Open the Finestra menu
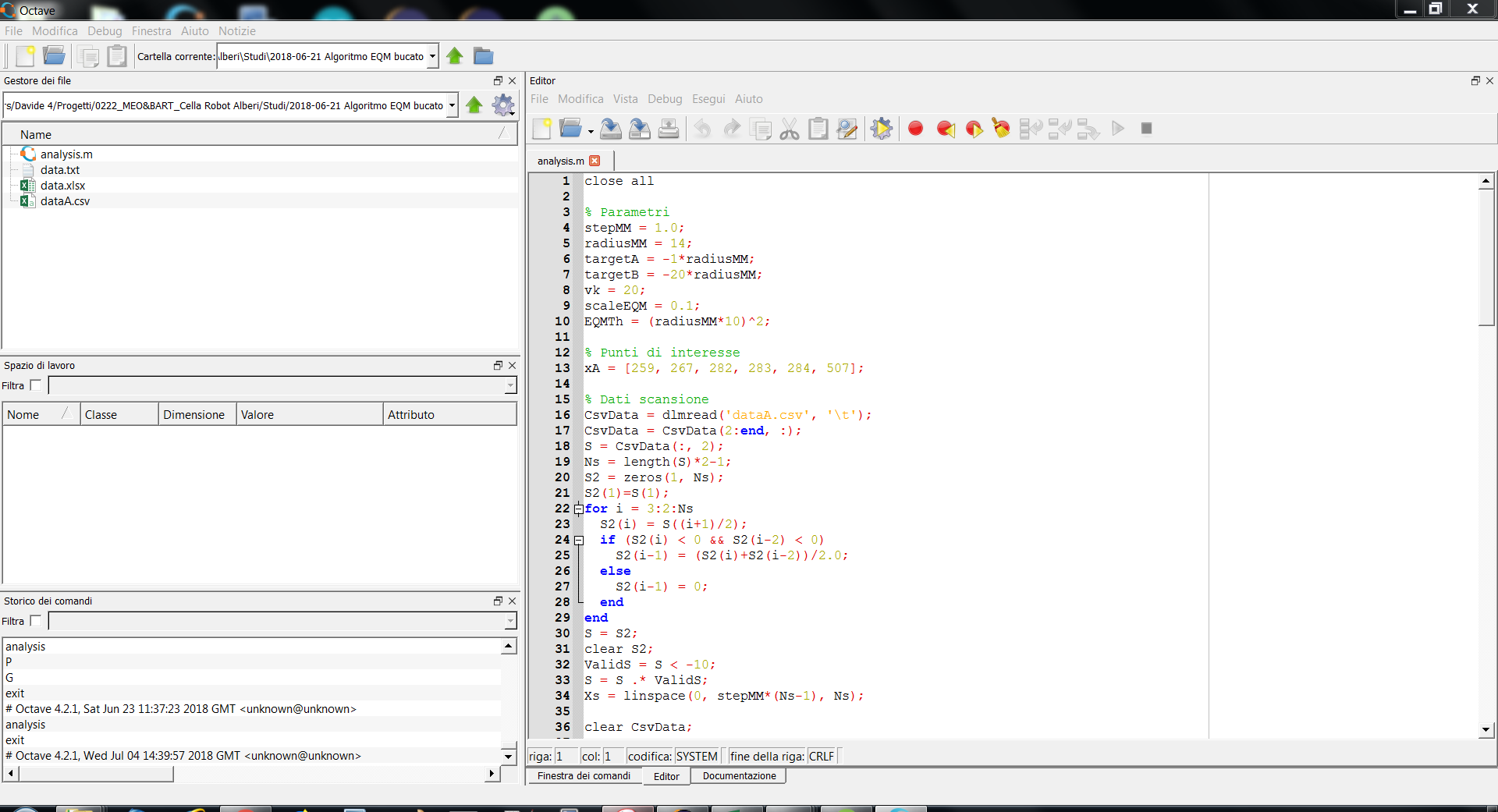Viewport: 1498px width, 812px height. point(151,31)
